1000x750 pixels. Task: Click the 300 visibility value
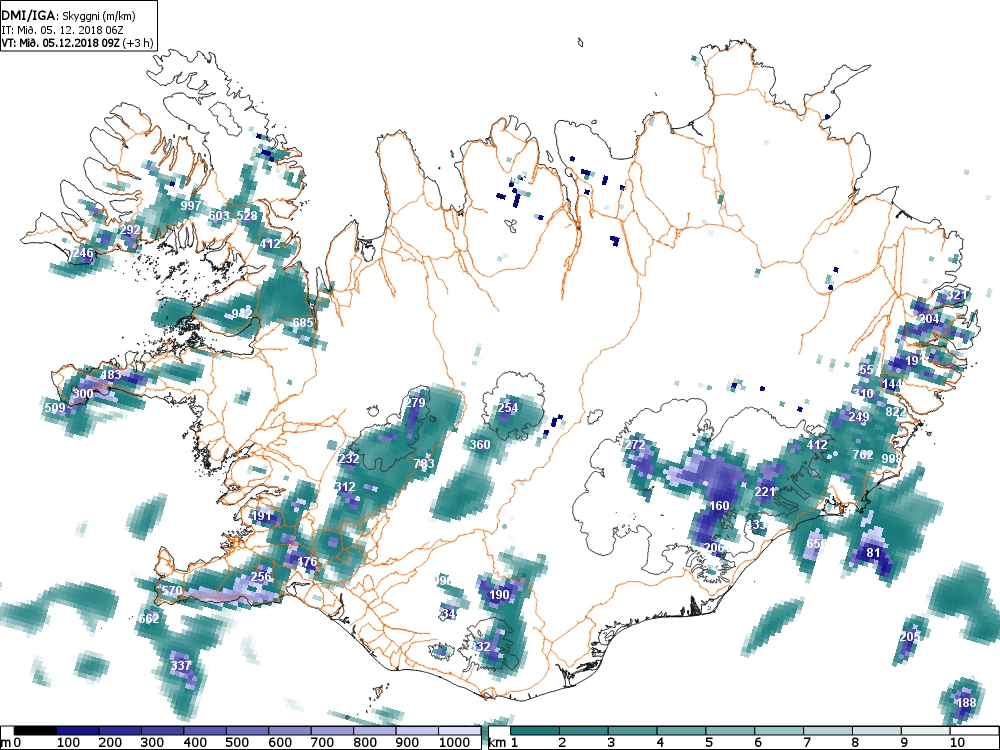[x=83, y=393]
